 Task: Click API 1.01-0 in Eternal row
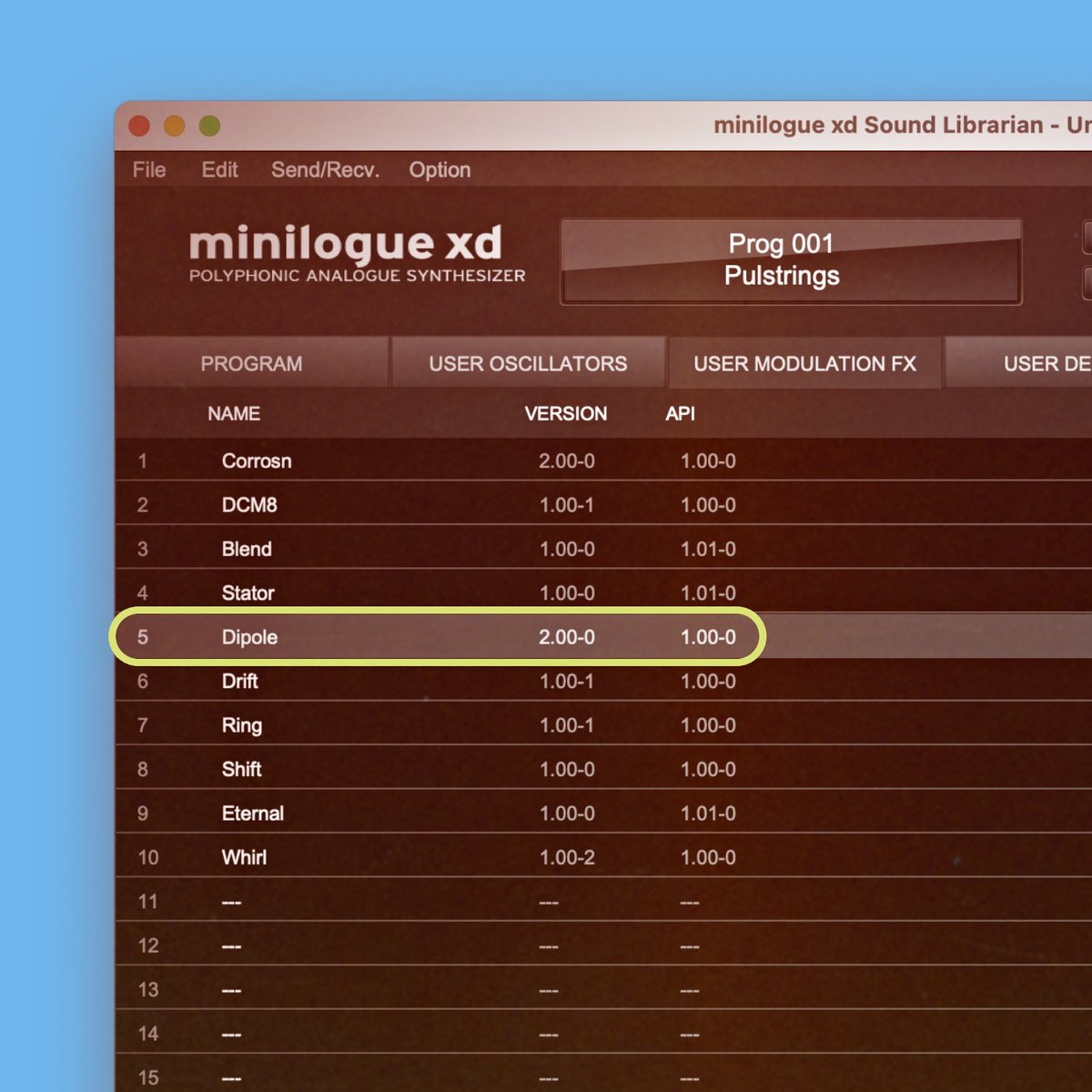point(708,813)
